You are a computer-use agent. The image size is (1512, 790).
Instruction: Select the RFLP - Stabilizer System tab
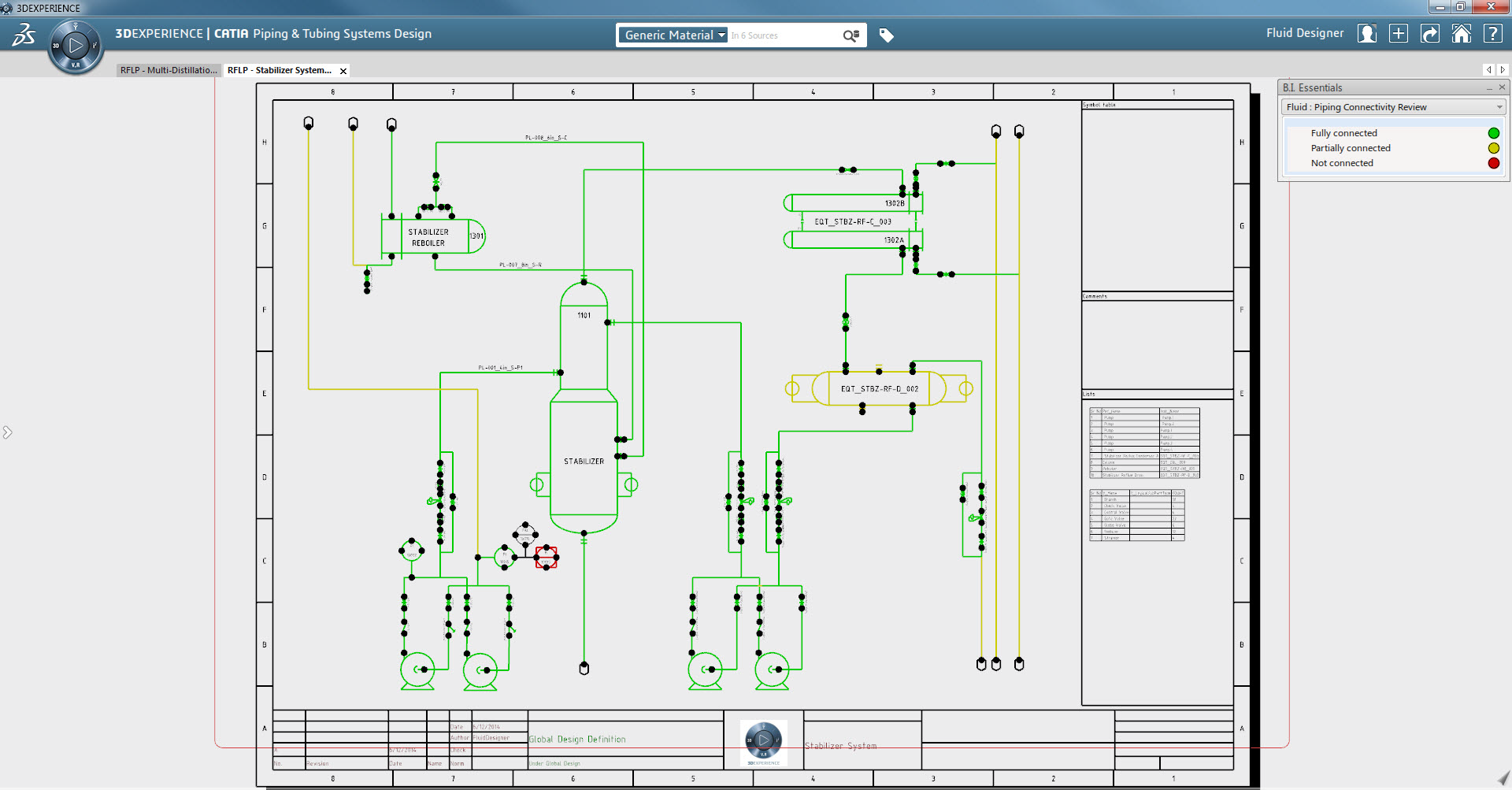[x=280, y=70]
